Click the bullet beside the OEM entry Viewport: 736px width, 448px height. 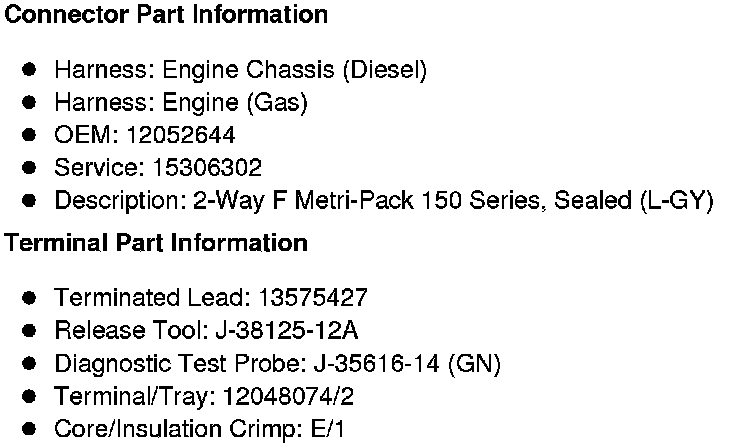(x=30, y=135)
